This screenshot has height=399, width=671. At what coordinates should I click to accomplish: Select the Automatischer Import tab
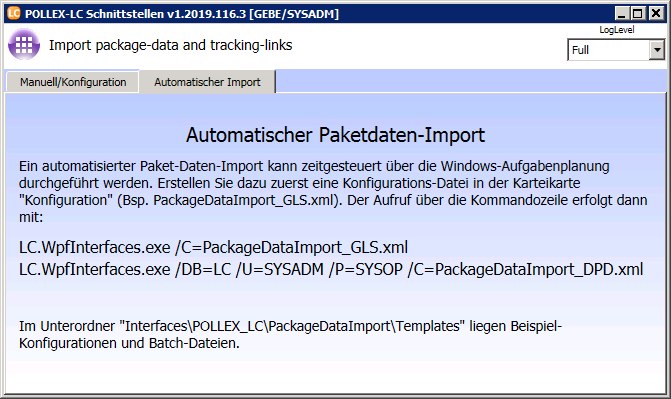[x=207, y=82]
